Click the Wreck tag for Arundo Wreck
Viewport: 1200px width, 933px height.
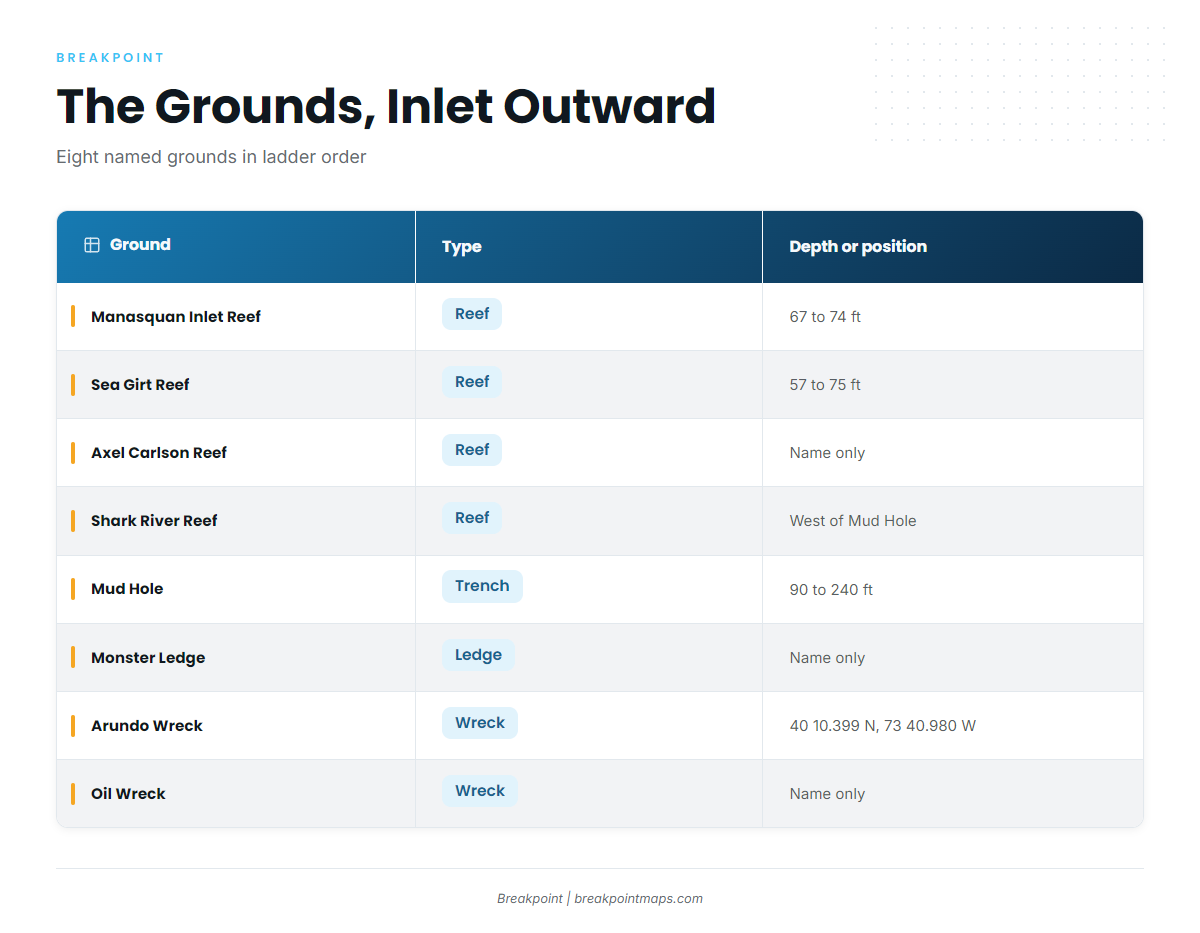pyautogui.click(x=480, y=723)
